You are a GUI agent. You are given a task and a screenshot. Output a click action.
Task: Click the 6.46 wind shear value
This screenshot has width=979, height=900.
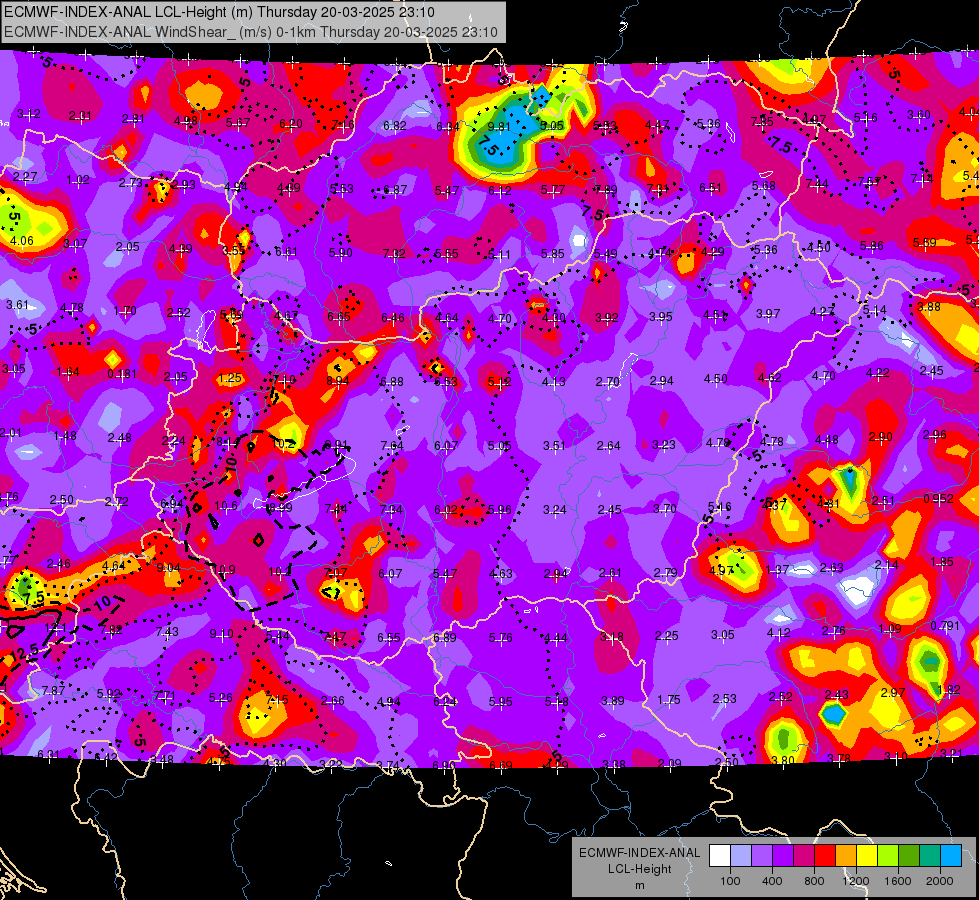pyautogui.click(x=393, y=318)
